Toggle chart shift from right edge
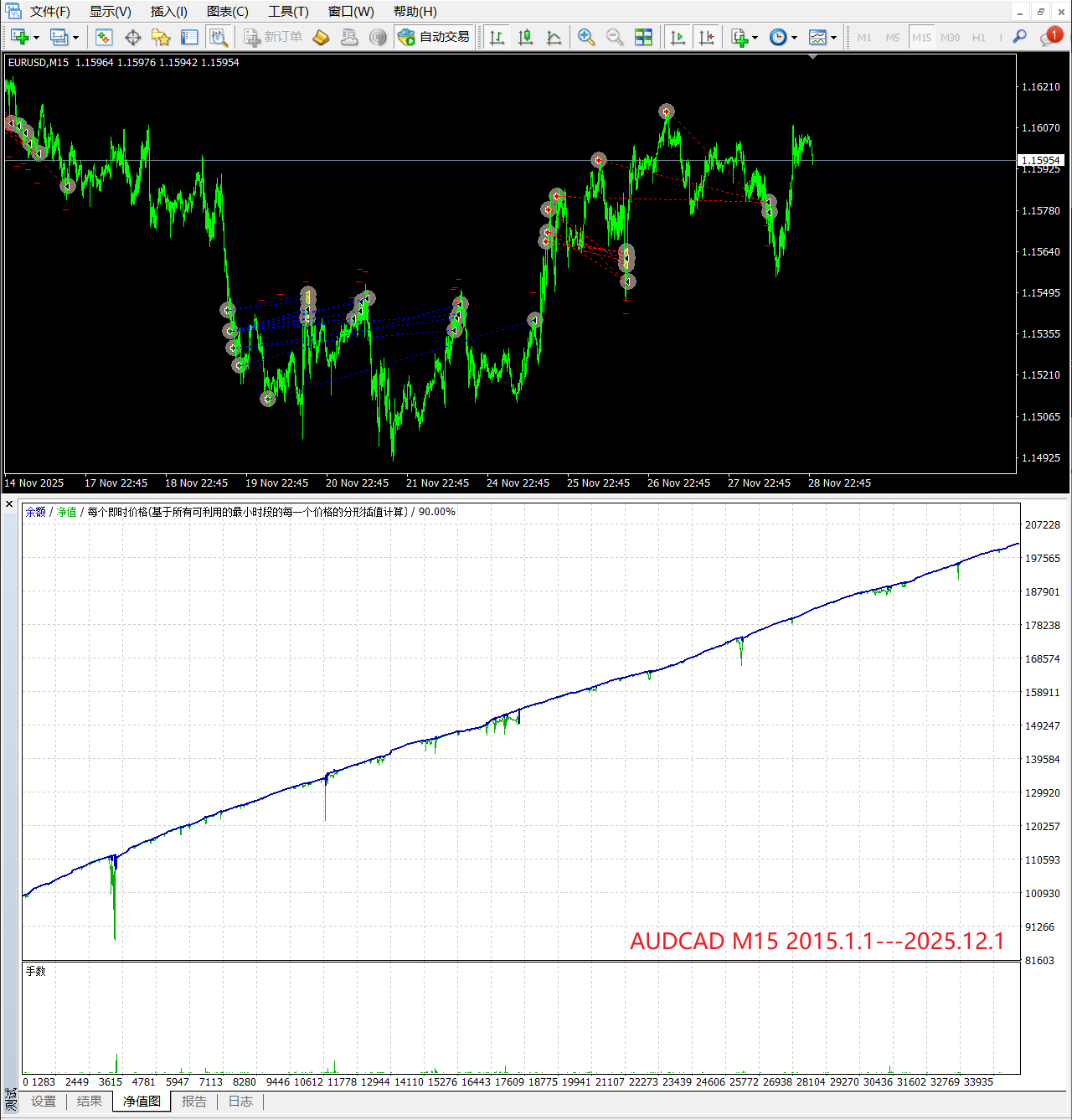 [x=706, y=37]
